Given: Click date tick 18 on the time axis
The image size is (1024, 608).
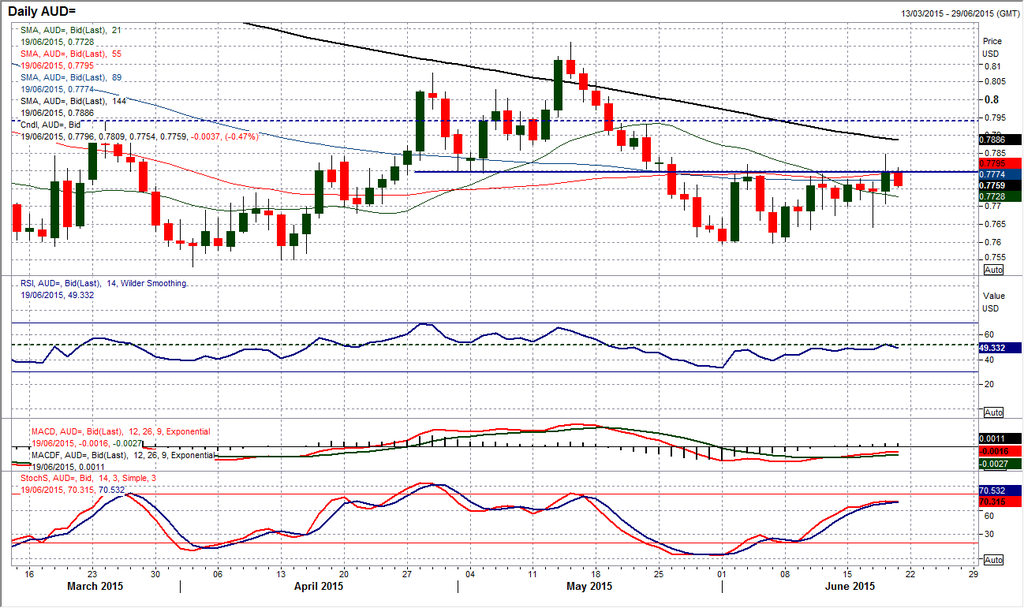Looking at the screenshot, I should [596, 574].
